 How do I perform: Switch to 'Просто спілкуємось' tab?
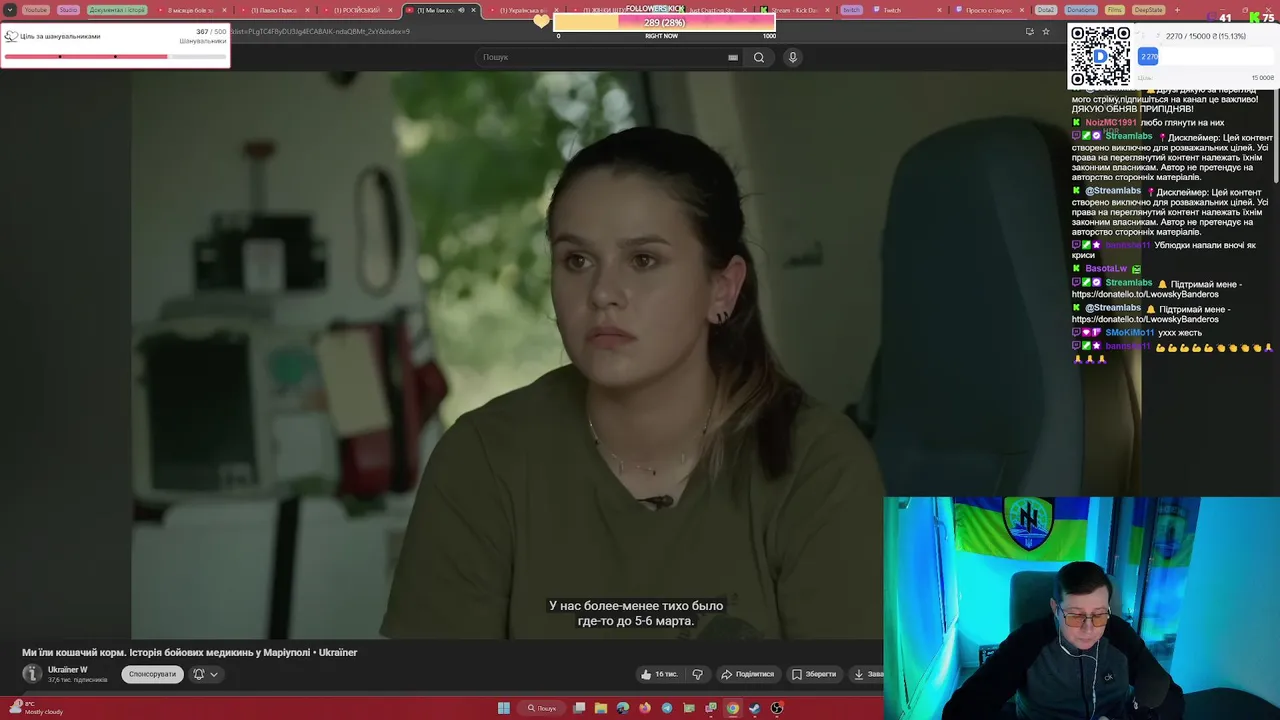click(x=988, y=10)
